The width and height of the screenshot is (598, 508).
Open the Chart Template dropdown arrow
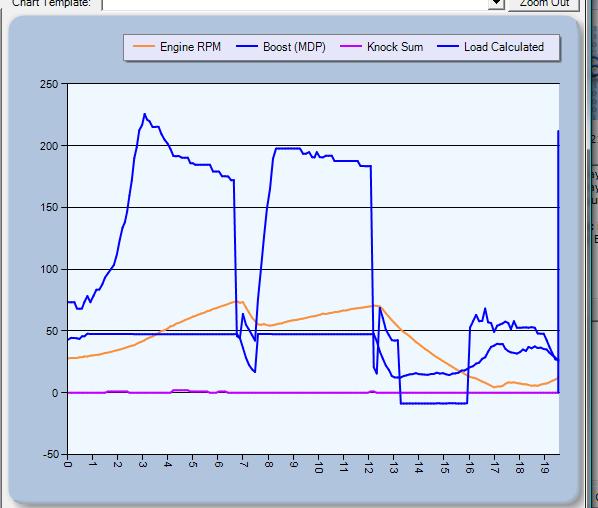(496, 4)
